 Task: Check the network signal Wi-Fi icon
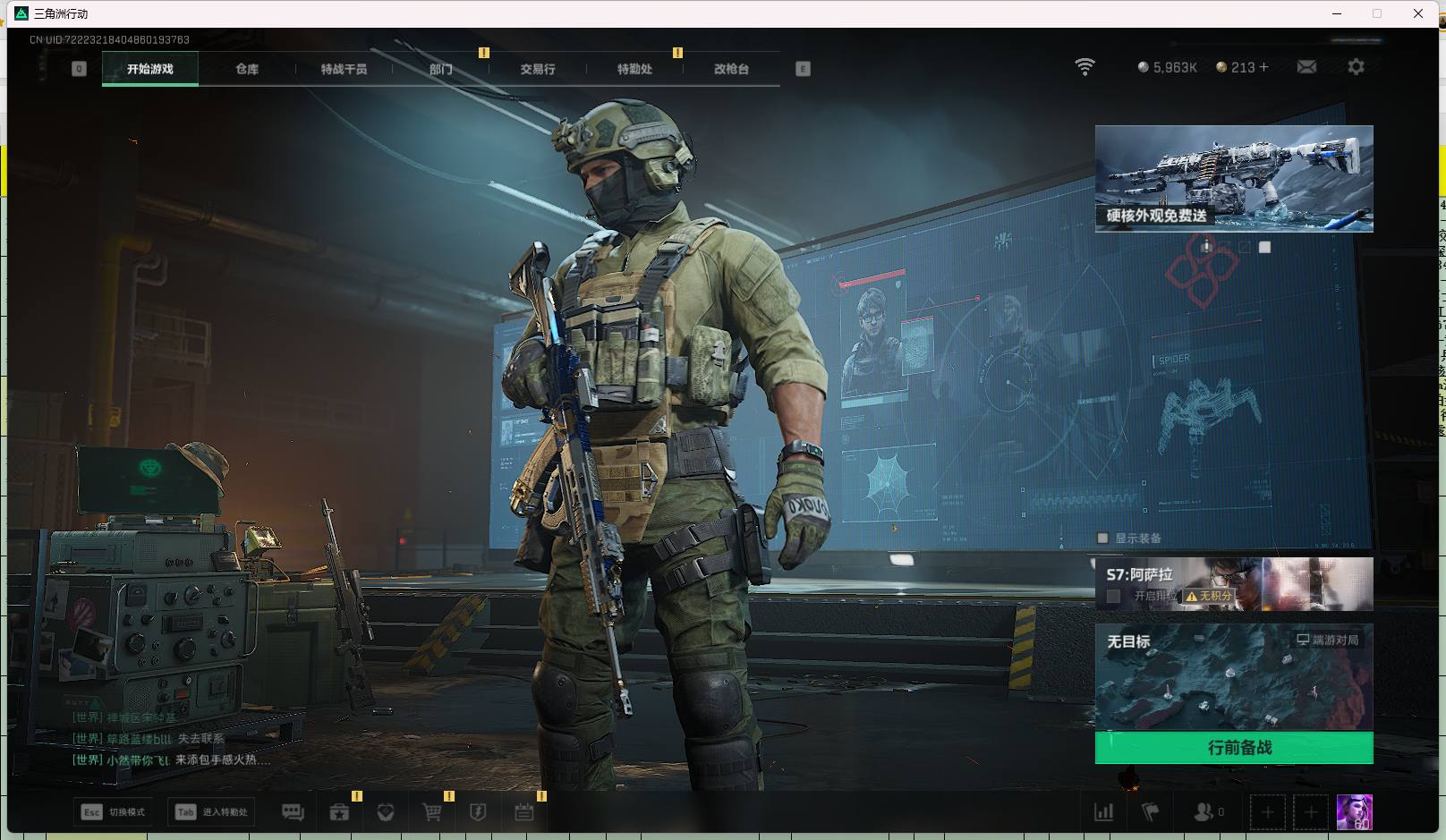tap(1084, 67)
